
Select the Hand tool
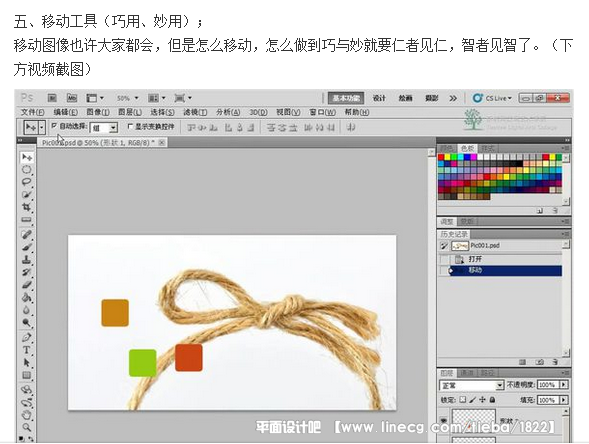tap(27, 415)
